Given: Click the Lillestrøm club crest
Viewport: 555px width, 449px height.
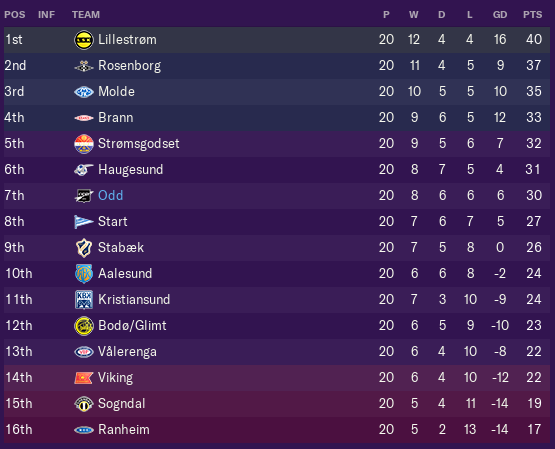Looking at the screenshot, I should tap(84, 40).
